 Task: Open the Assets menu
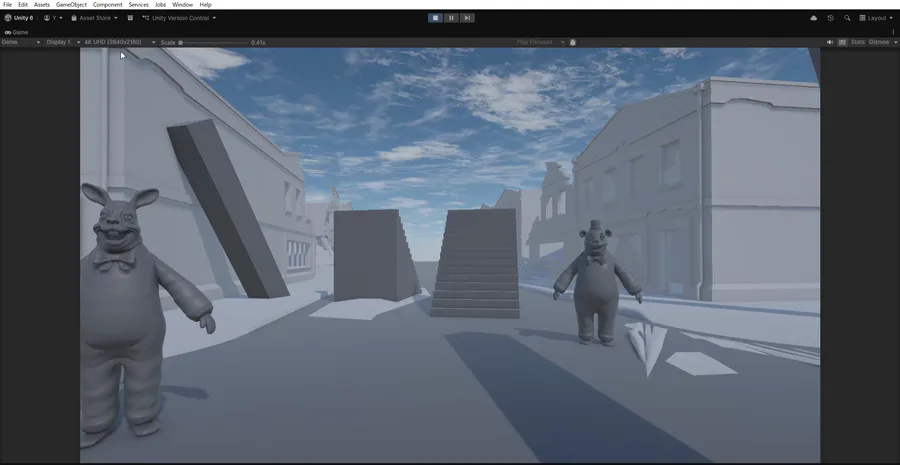click(x=42, y=5)
